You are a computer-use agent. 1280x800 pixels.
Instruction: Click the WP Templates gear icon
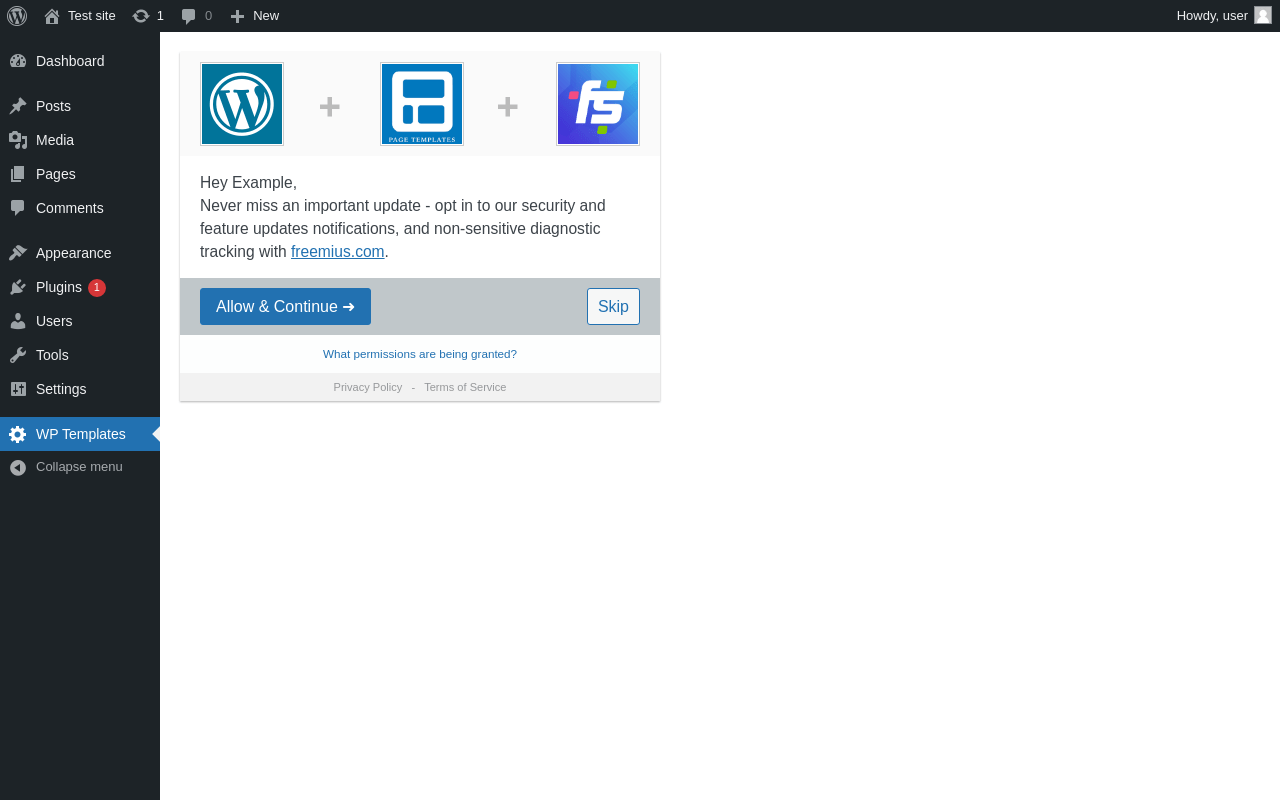[18, 434]
